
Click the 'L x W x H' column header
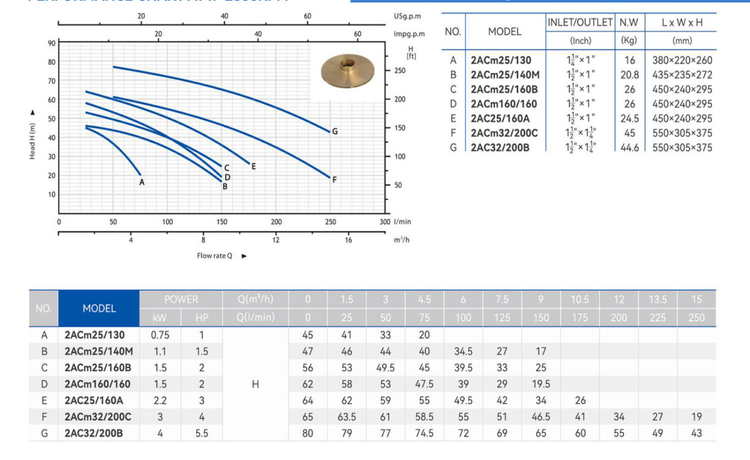click(682, 22)
